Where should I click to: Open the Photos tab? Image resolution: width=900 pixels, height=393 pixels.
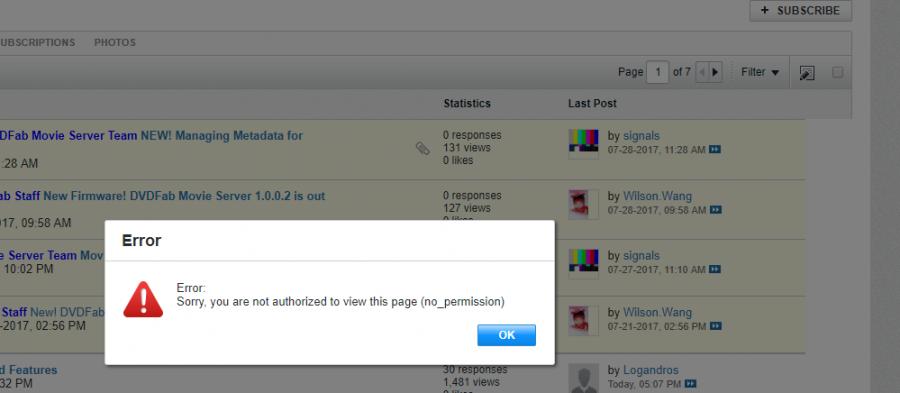point(115,42)
